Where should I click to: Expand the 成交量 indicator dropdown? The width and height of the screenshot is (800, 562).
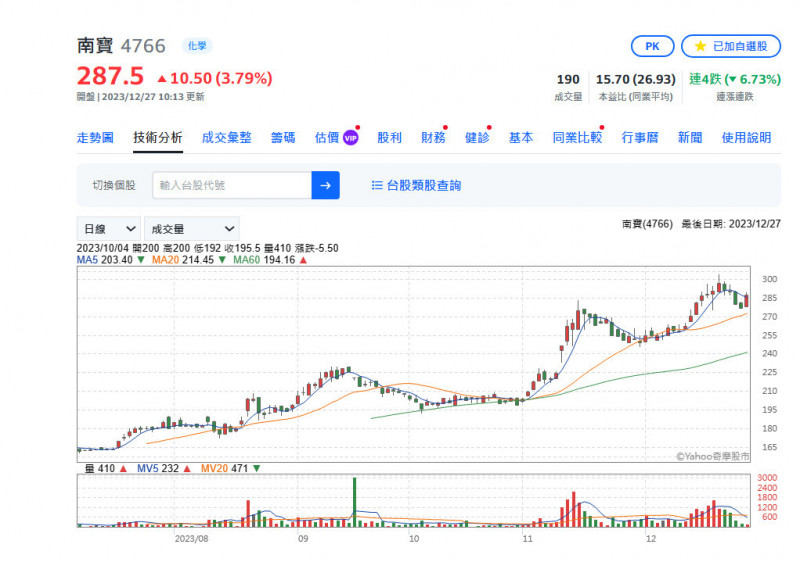[192, 229]
